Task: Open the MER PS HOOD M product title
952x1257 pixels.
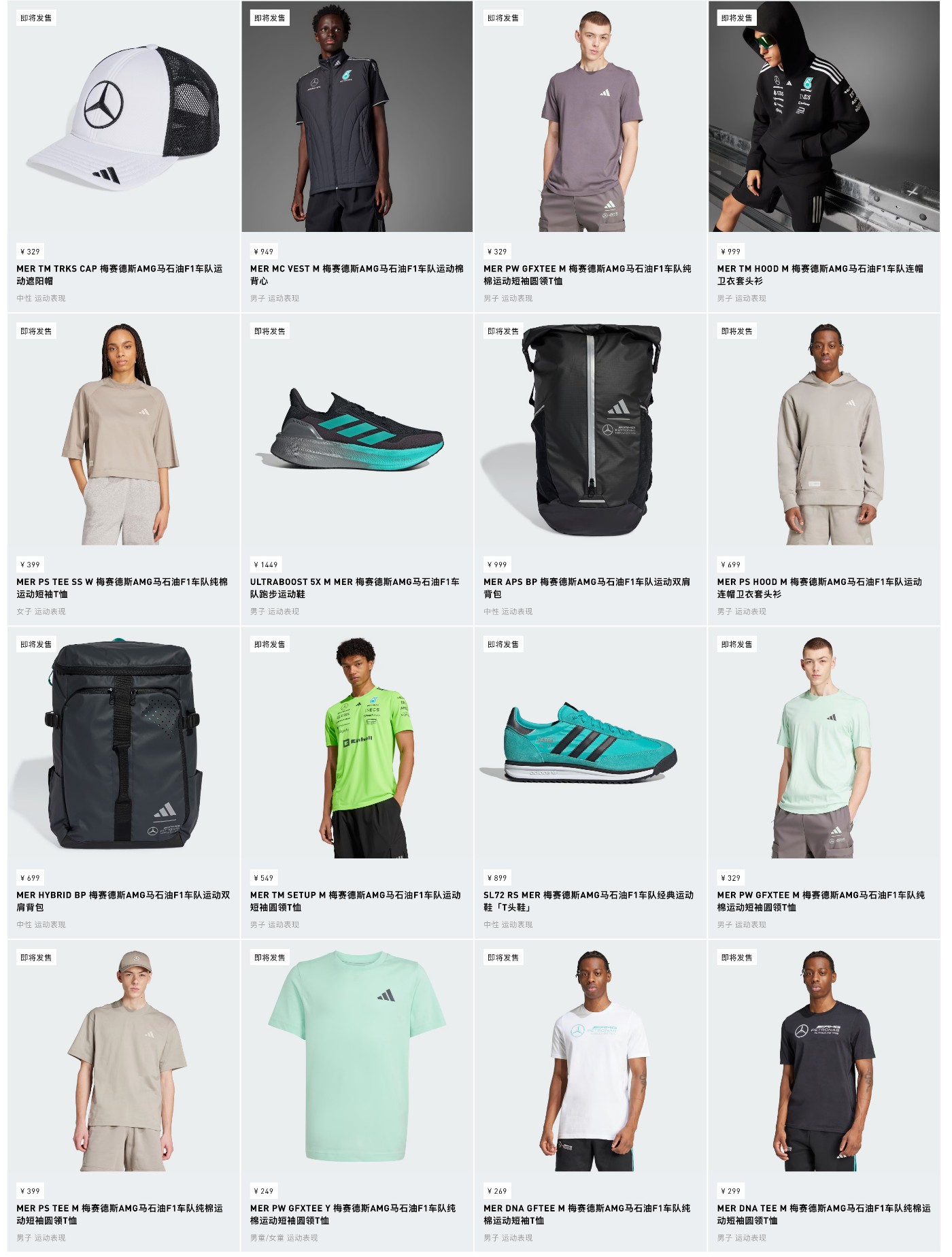Action: [819, 588]
